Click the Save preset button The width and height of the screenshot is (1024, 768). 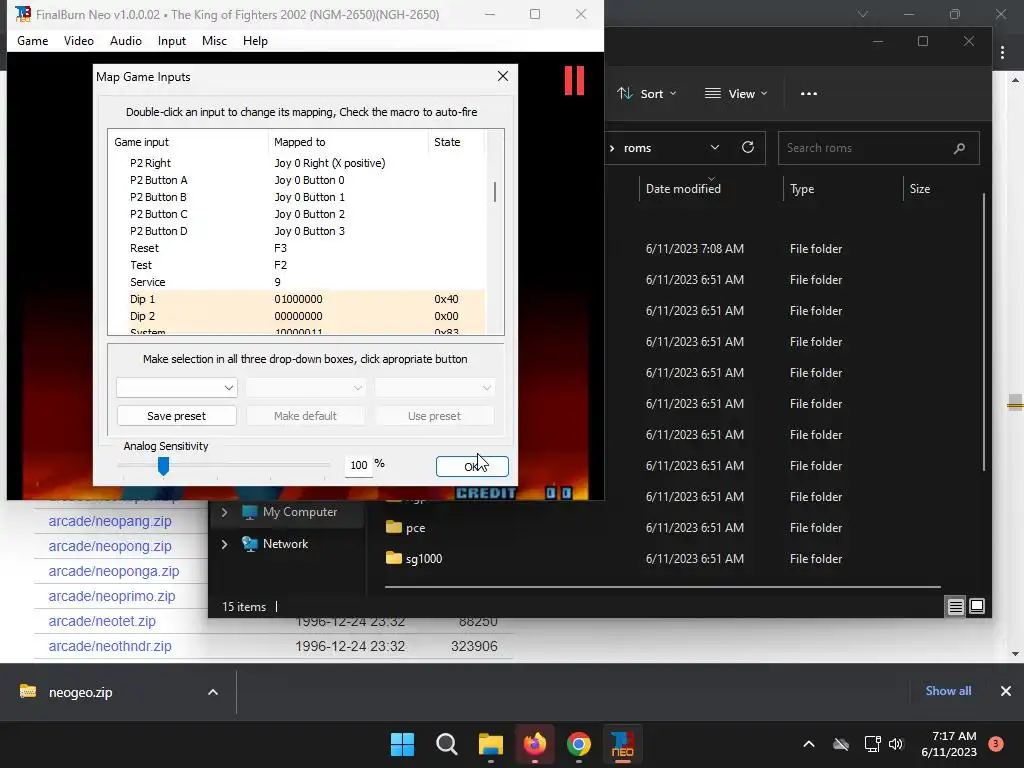(x=176, y=416)
